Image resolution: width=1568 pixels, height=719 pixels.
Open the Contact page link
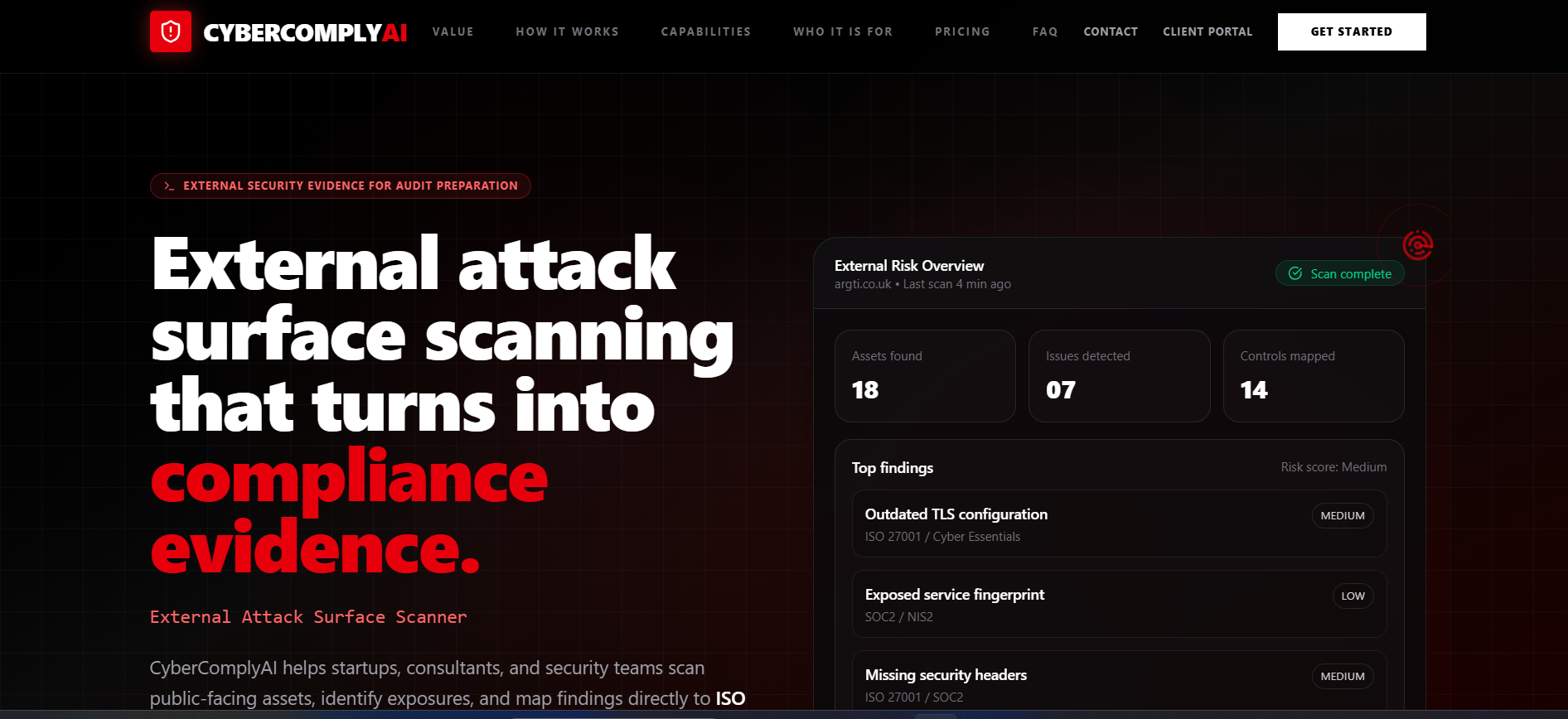click(1111, 31)
